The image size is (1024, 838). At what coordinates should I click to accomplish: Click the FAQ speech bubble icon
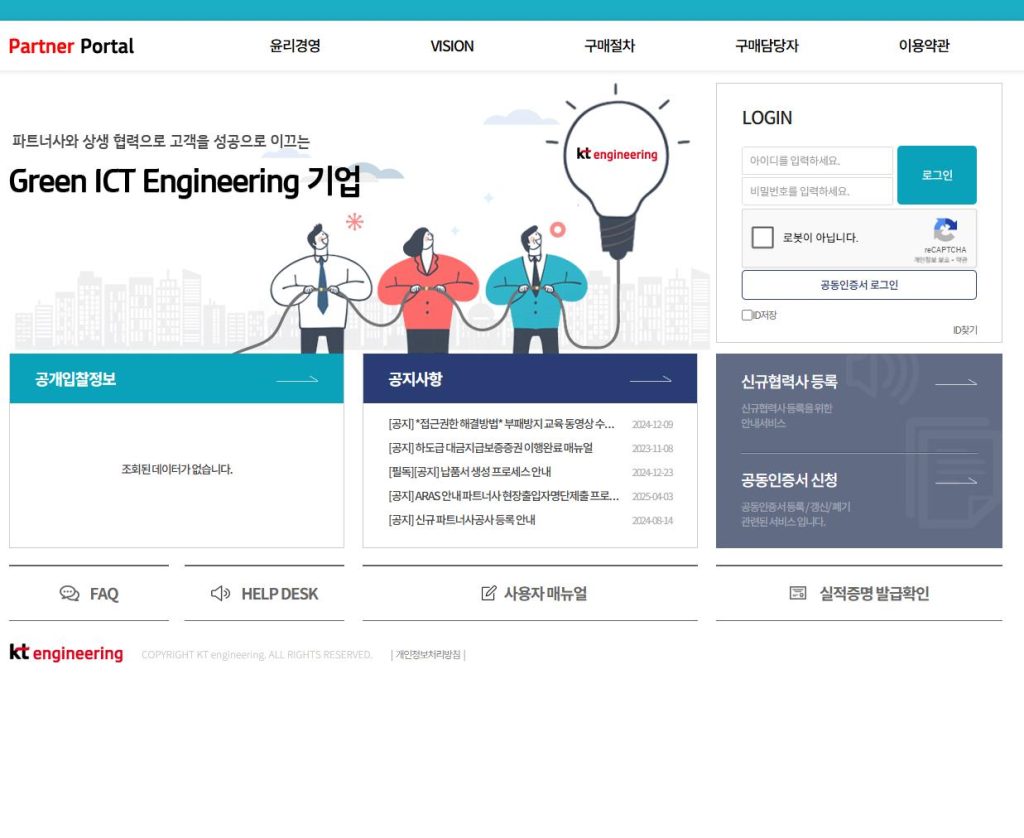pyautogui.click(x=69, y=594)
